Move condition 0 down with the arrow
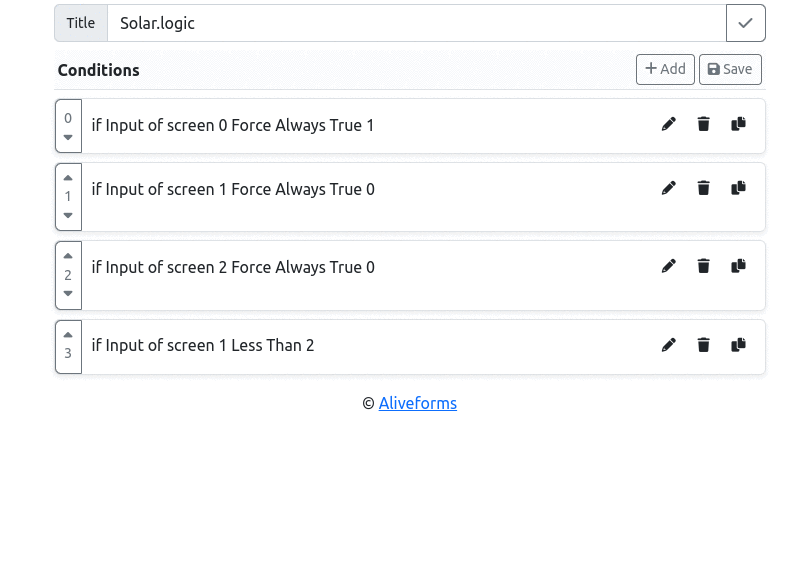The image size is (808, 566). [x=68, y=138]
